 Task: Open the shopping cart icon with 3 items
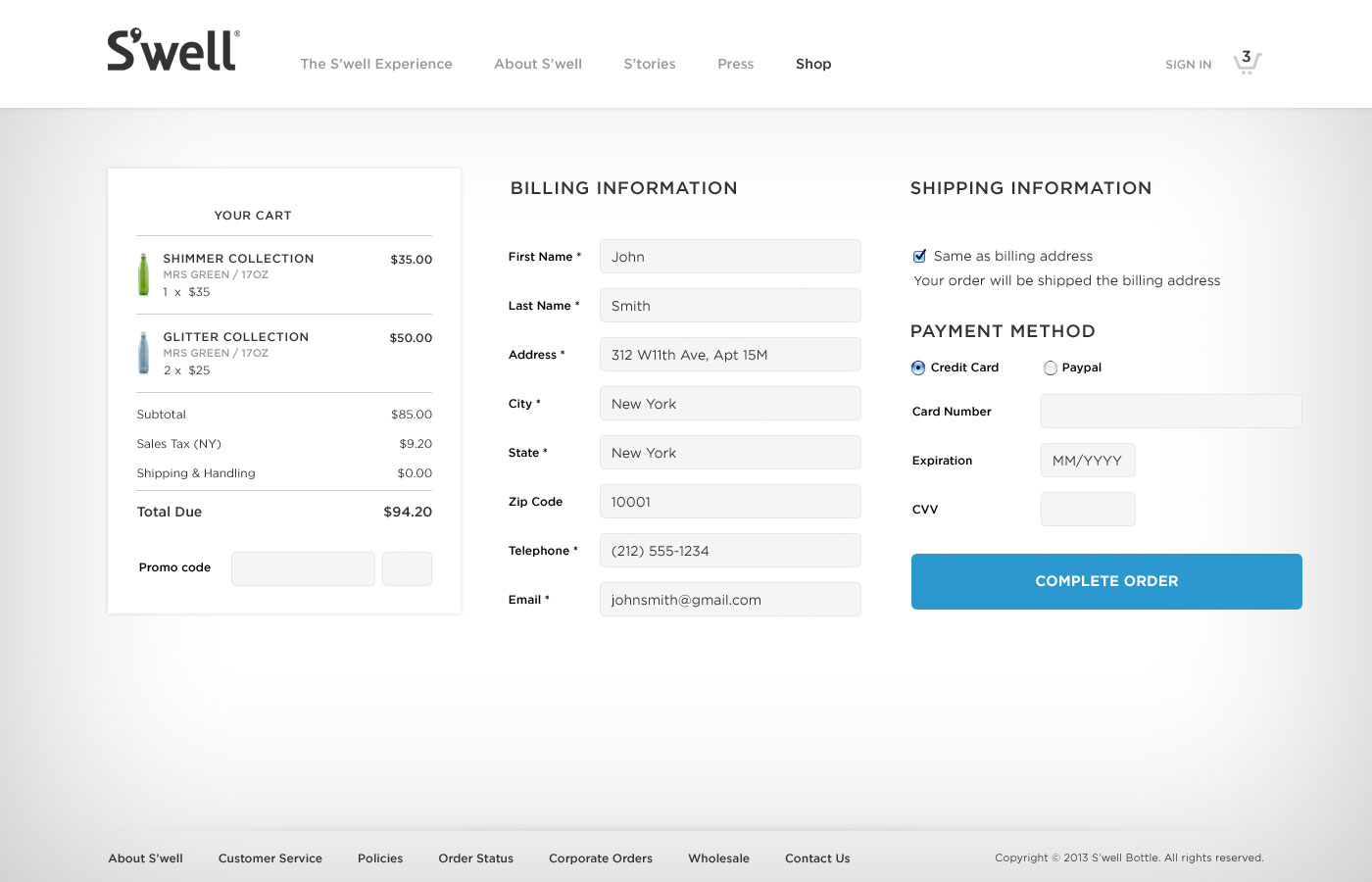click(1247, 62)
